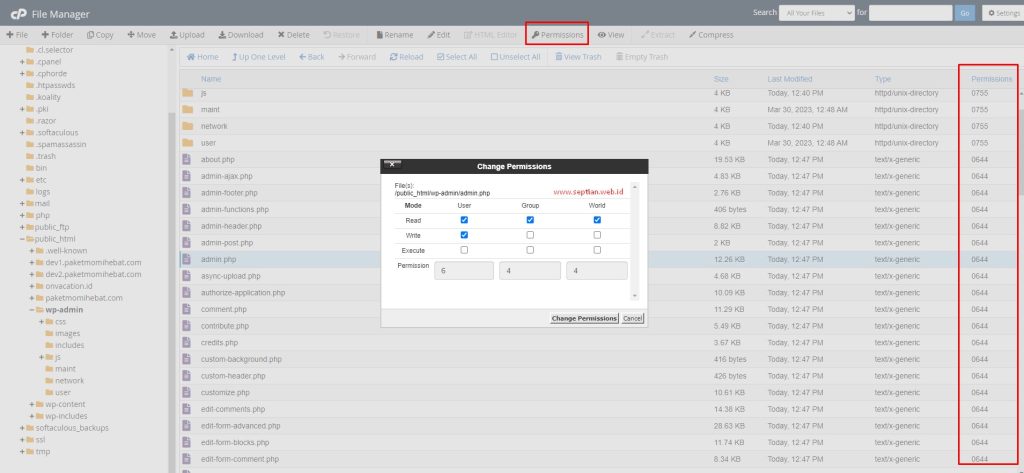Viewport: 1024px width, 473px height.
Task: Click the View toolbar button
Action: pos(611,35)
